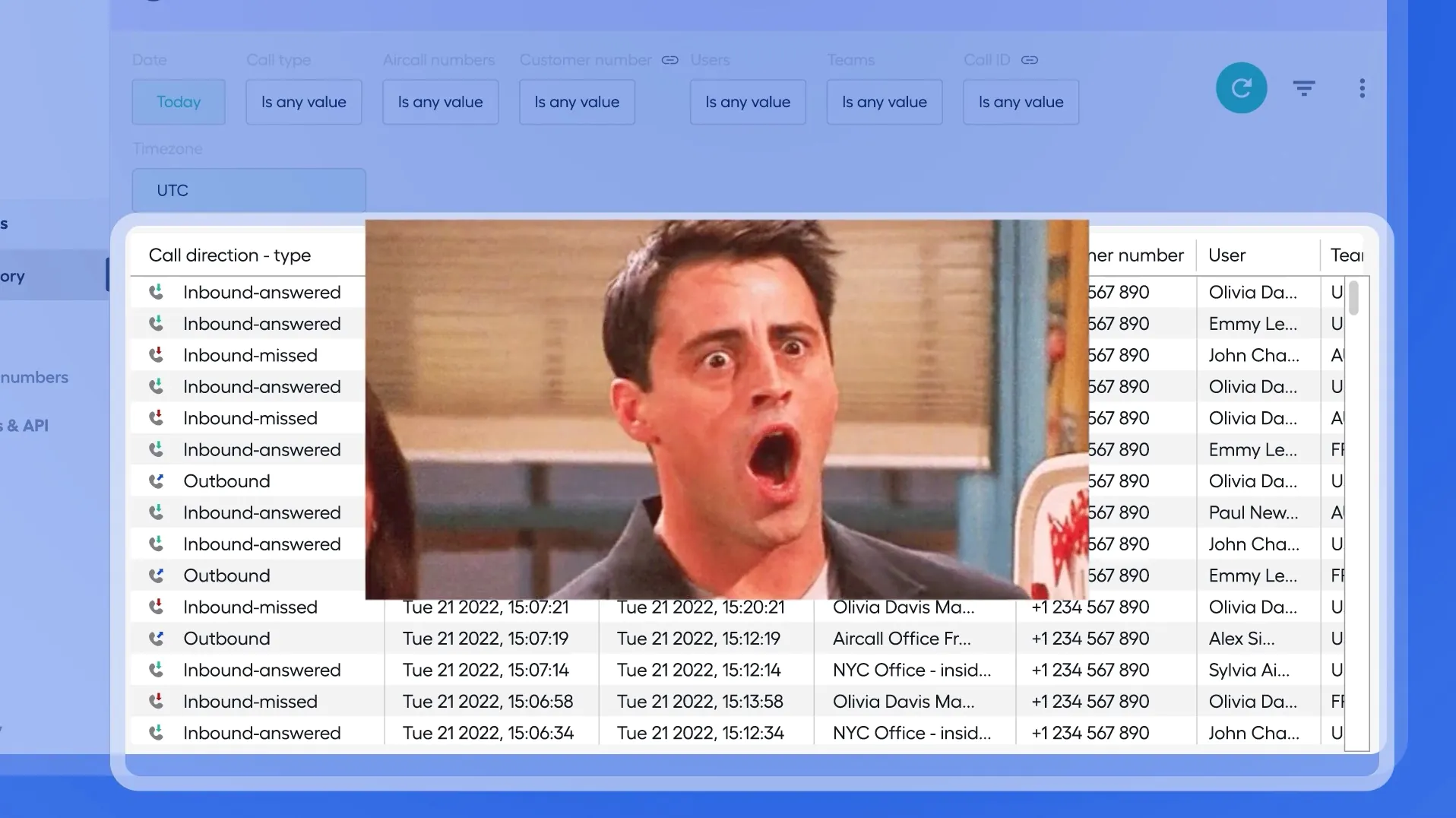The image size is (1456, 818).
Task: Select start time Tue 21 2022, 15:07:14
Action: pos(486,670)
